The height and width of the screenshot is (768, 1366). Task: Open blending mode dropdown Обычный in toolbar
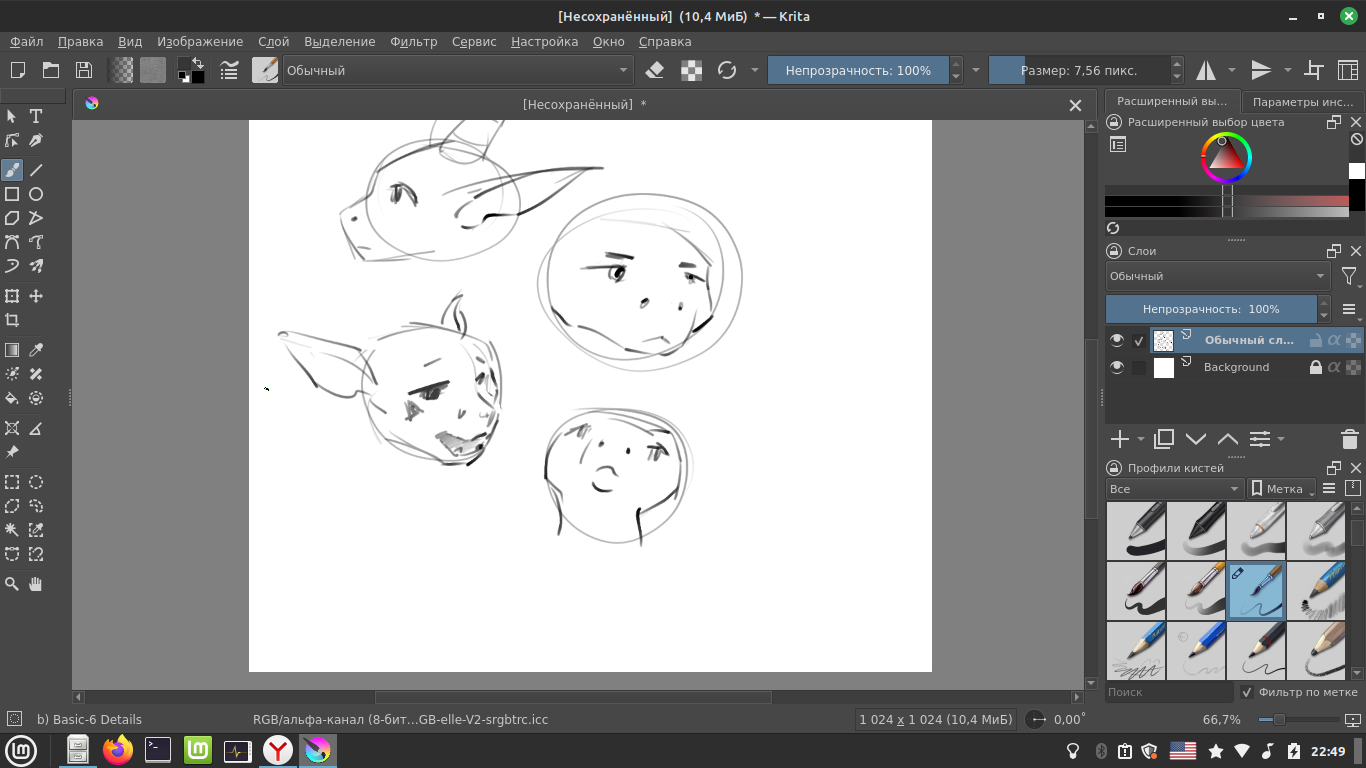tap(458, 70)
